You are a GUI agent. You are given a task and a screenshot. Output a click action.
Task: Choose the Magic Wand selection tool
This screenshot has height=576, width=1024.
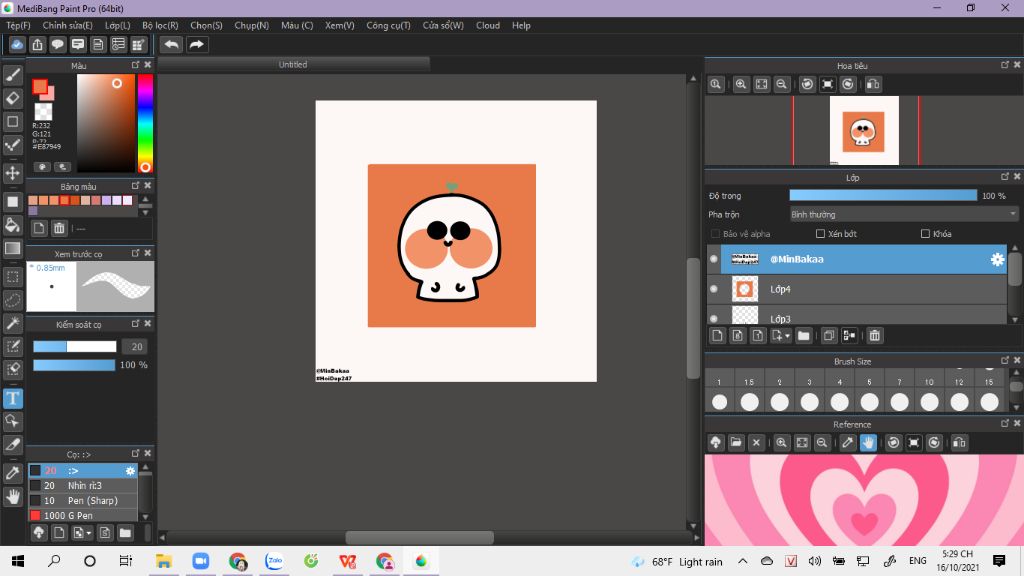13,323
